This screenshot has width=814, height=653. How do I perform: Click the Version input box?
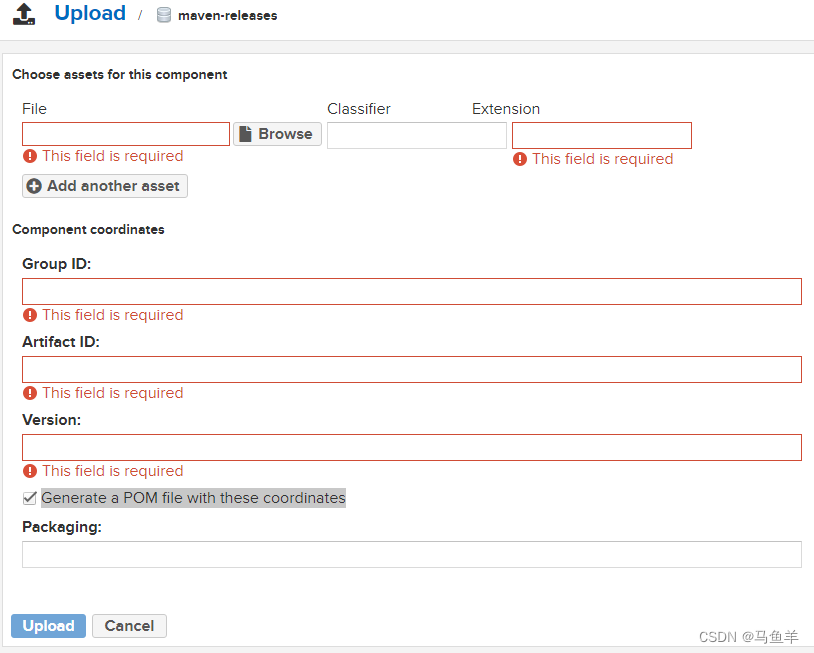[411, 447]
